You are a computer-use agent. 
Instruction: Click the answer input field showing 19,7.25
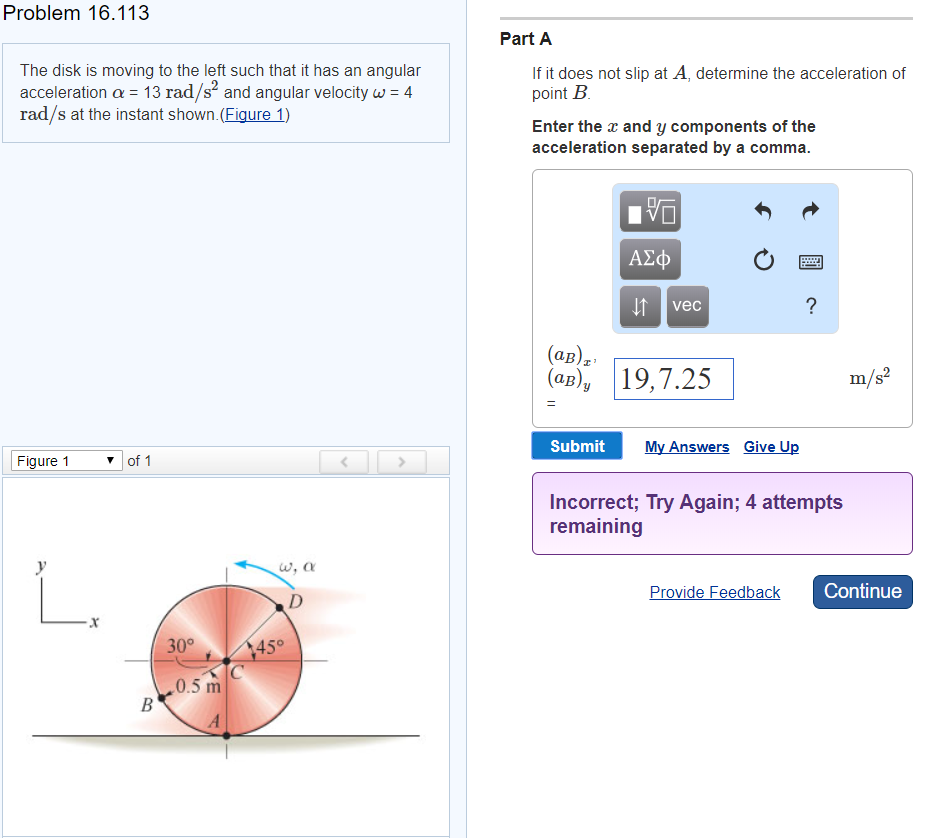(673, 378)
